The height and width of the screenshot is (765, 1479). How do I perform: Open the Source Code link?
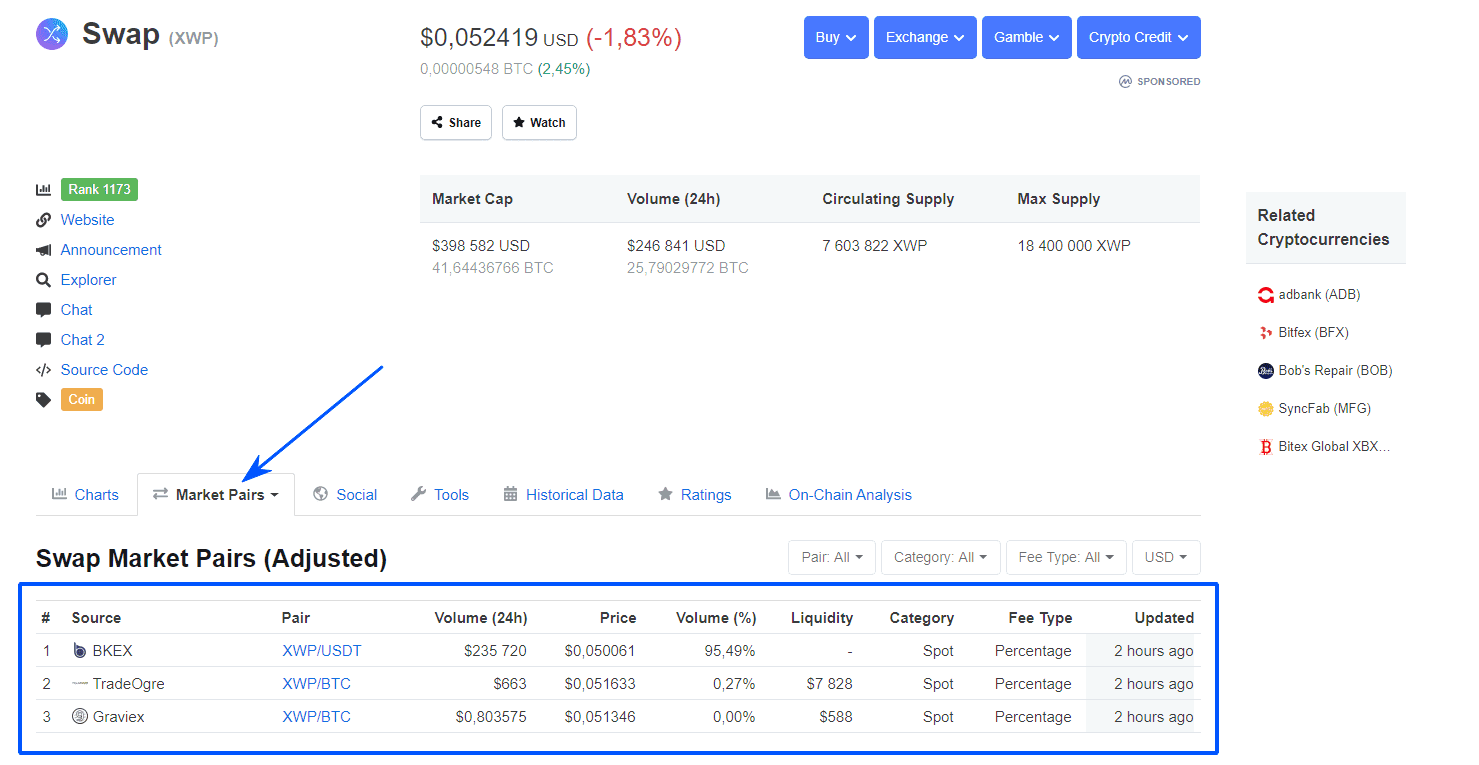pos(104,370)
